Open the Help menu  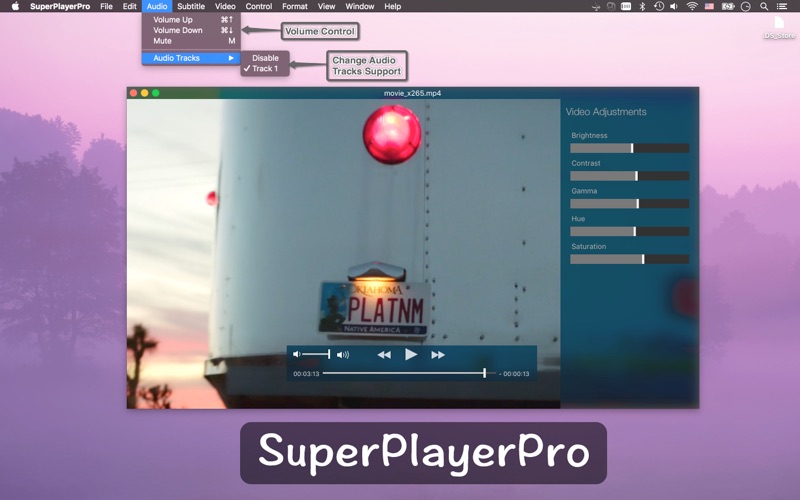click(x=392, y=6)
